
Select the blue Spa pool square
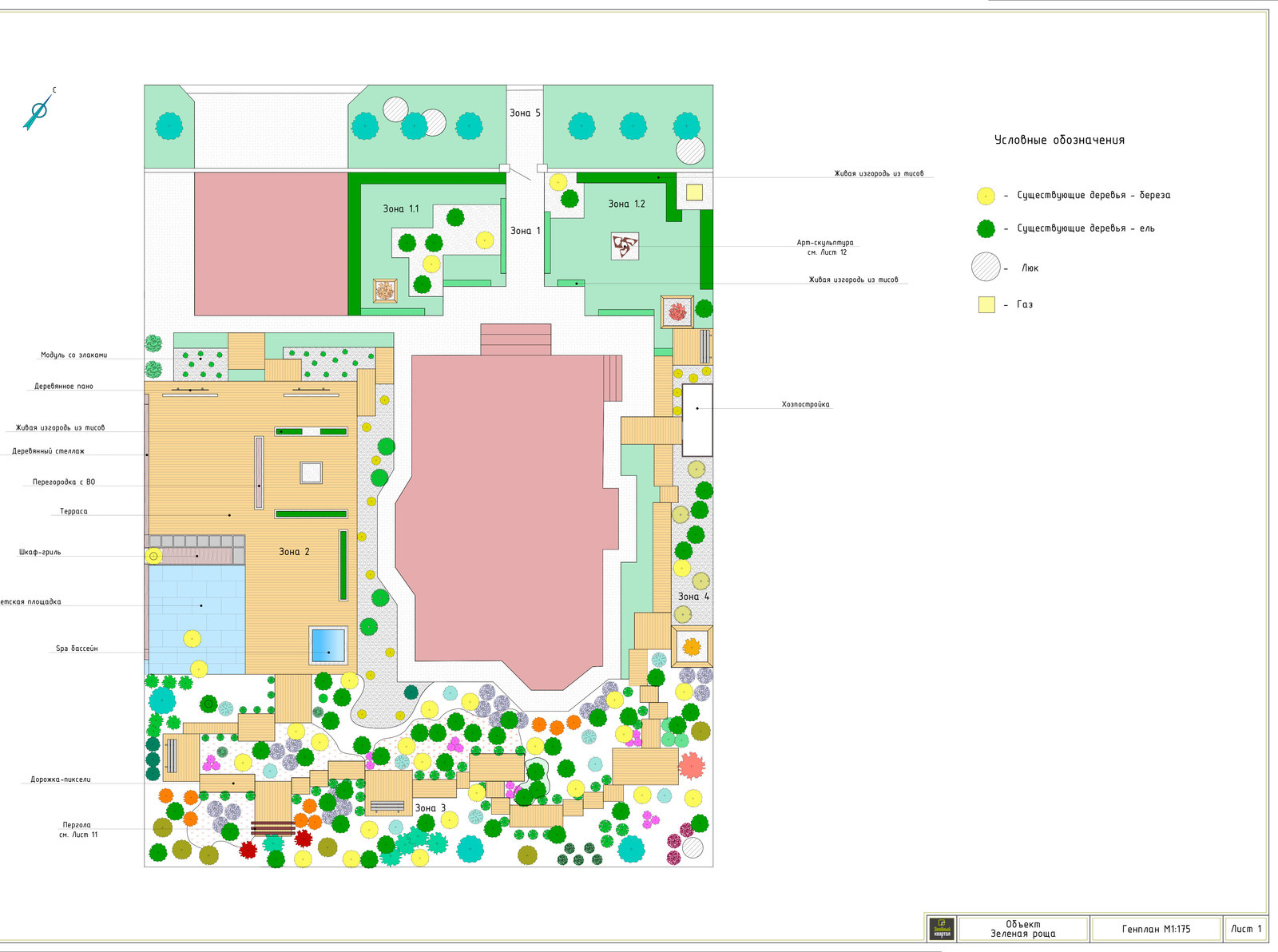328,645
